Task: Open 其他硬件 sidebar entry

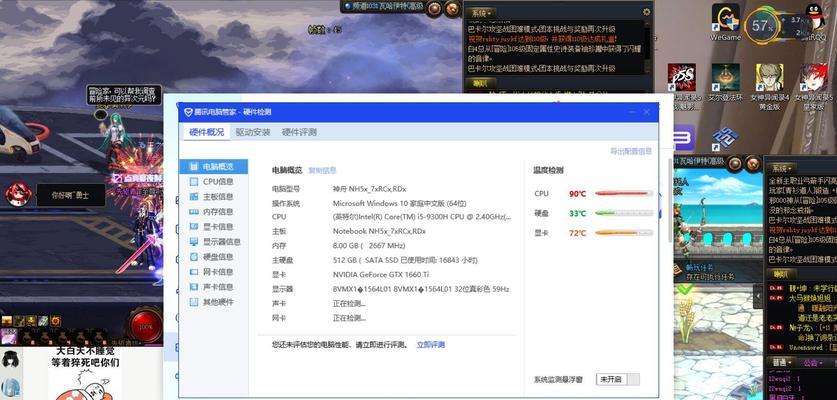Action: (x=214, y=302)
